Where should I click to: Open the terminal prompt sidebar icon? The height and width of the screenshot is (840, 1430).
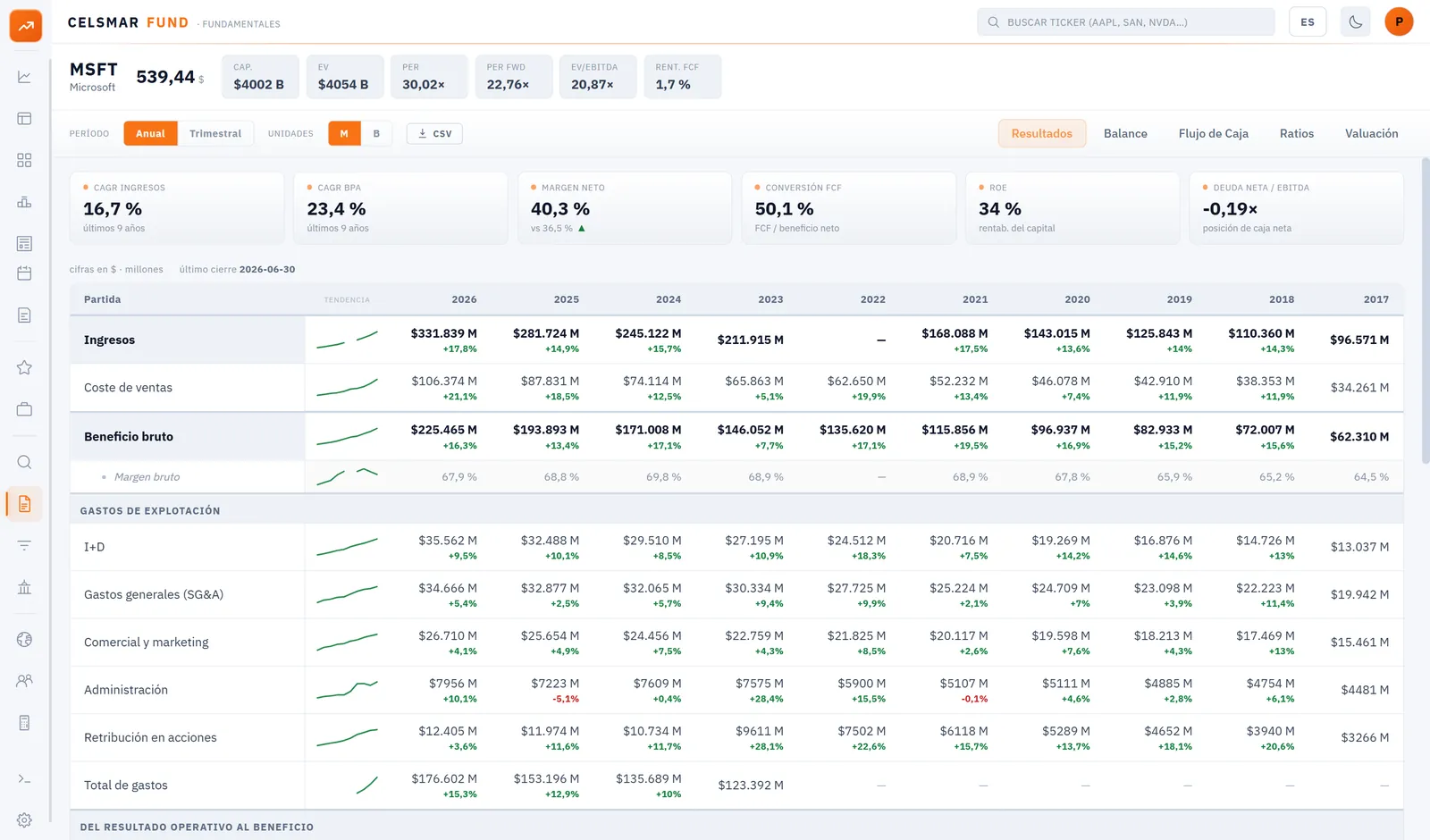(24, 779)
